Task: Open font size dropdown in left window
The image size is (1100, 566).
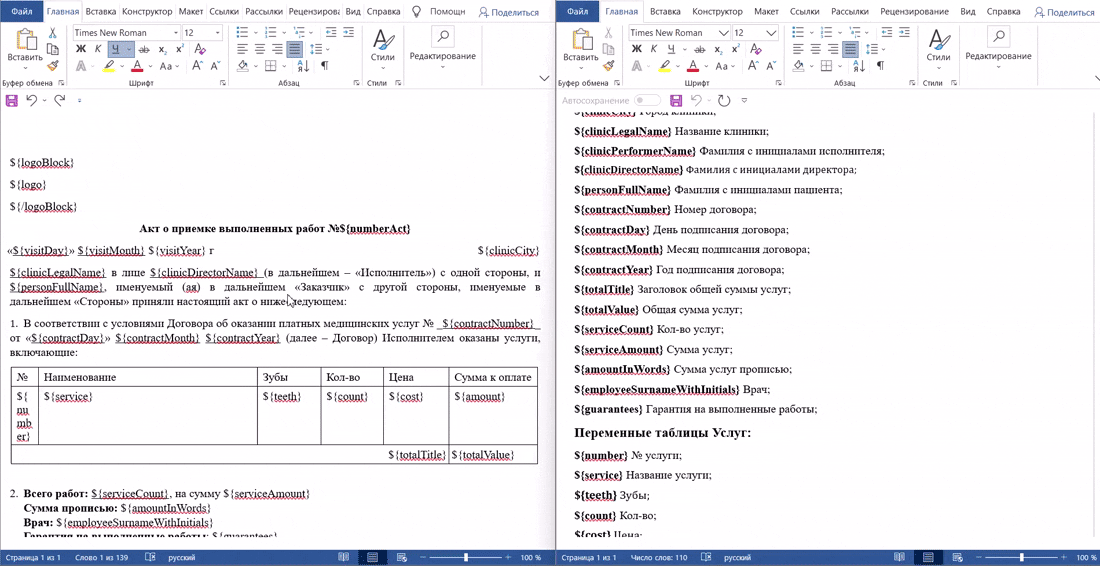Action: click(218, 32)
